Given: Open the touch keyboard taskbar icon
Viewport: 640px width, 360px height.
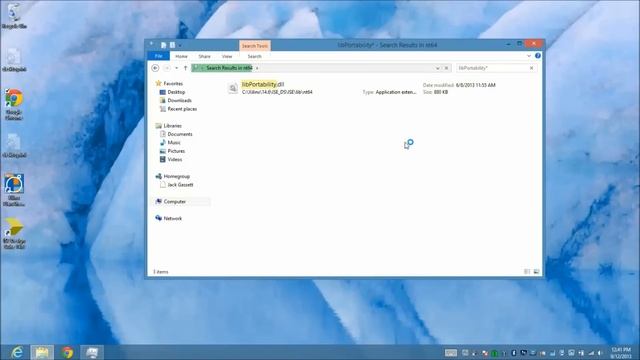Looking at the screenshot, I should point(451,353).
